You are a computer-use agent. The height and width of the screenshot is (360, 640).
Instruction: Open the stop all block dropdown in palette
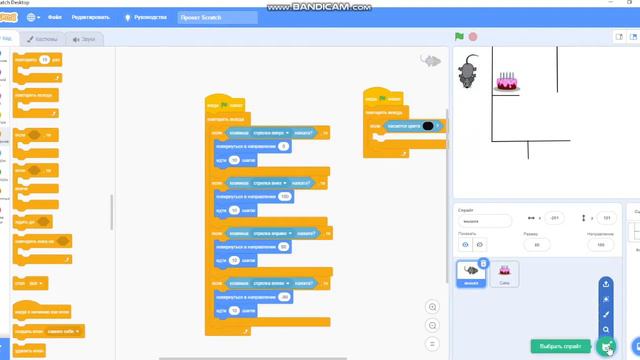pyautogui.click(x=36, y=283)
